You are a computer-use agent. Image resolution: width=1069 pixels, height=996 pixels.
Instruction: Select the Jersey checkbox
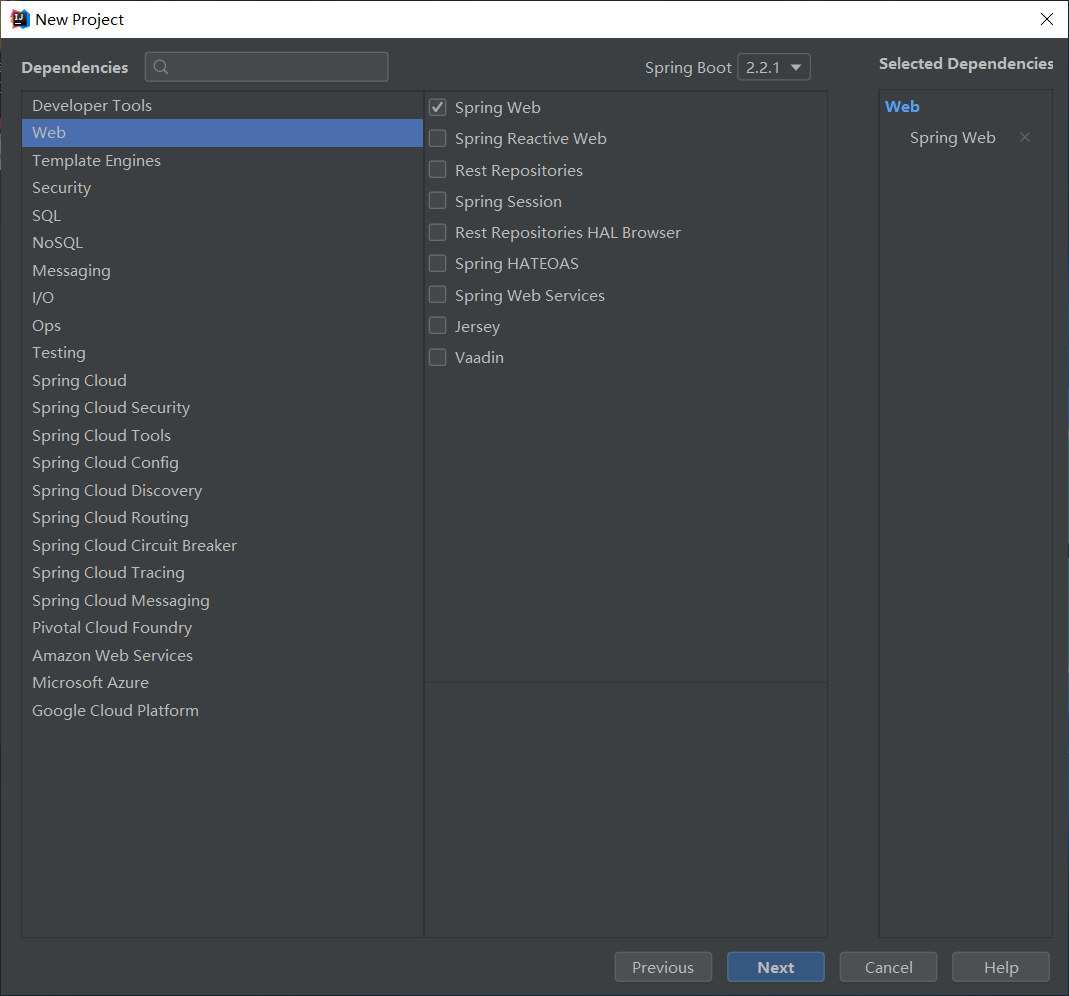click(x=437, y=326)
